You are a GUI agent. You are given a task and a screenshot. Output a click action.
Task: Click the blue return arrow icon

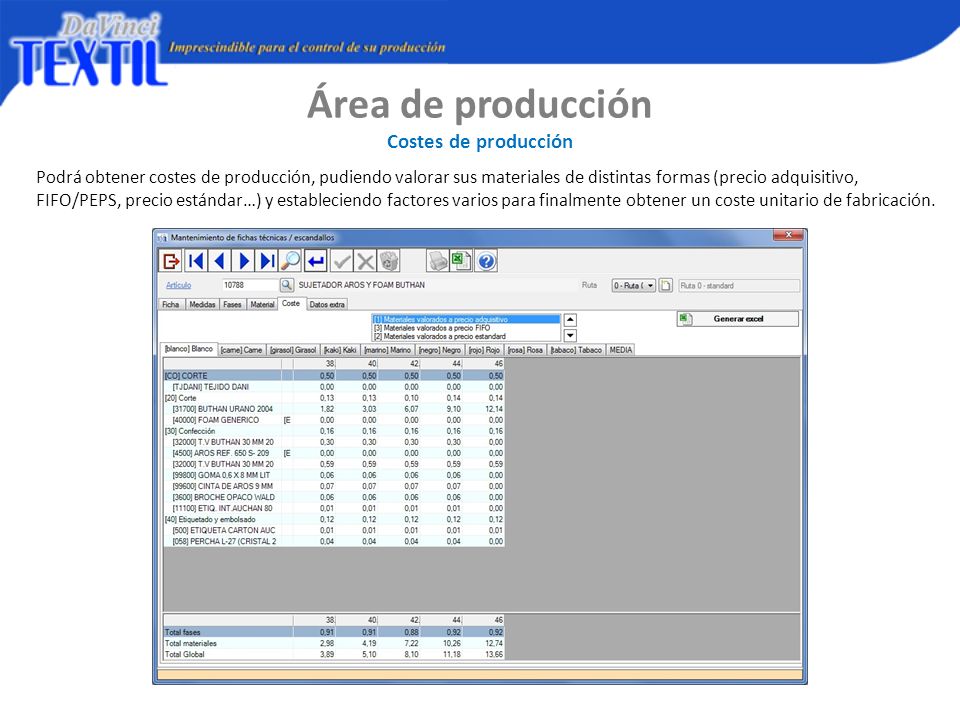(x=316, y=261)
